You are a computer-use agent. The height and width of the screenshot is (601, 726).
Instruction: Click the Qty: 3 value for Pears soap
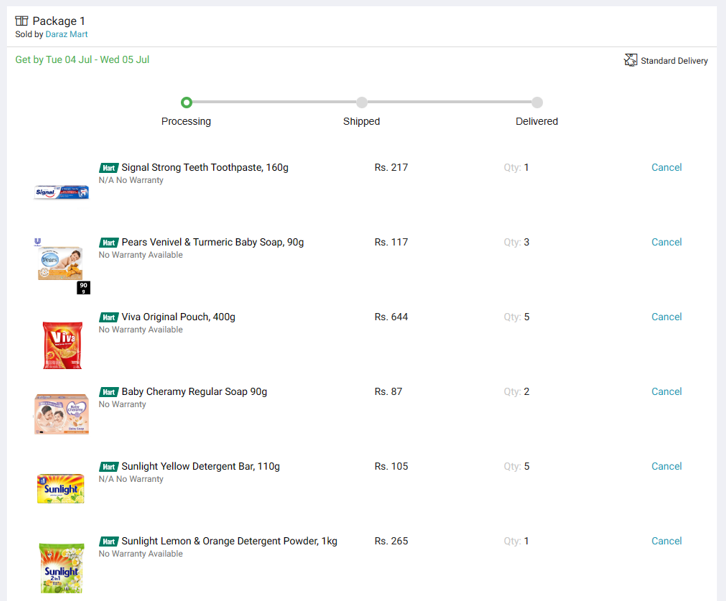pyautogui.click(x=516, y=242)
